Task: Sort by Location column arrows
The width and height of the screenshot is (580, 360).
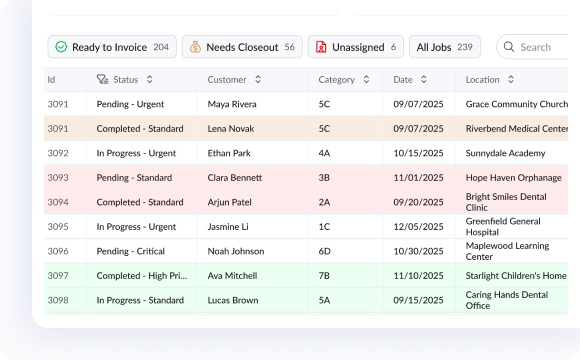Action: pyautogui.click(x=511, y=79)
